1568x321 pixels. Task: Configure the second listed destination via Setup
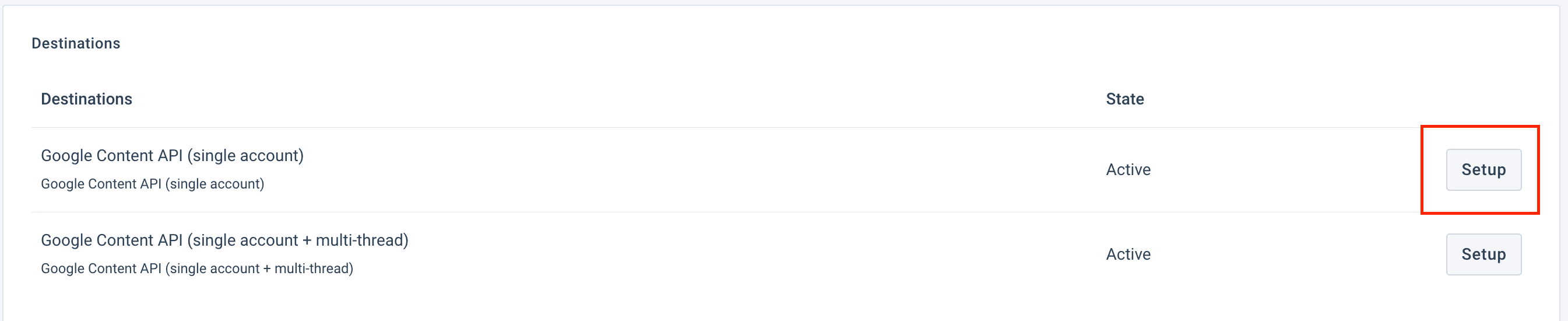tap(1483, 254)
